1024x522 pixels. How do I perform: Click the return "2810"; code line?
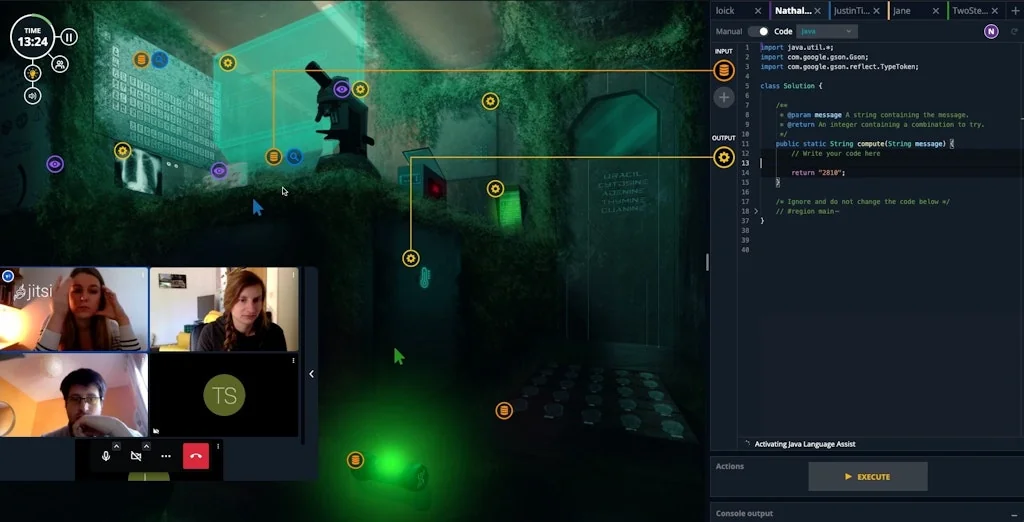point(818,172)
